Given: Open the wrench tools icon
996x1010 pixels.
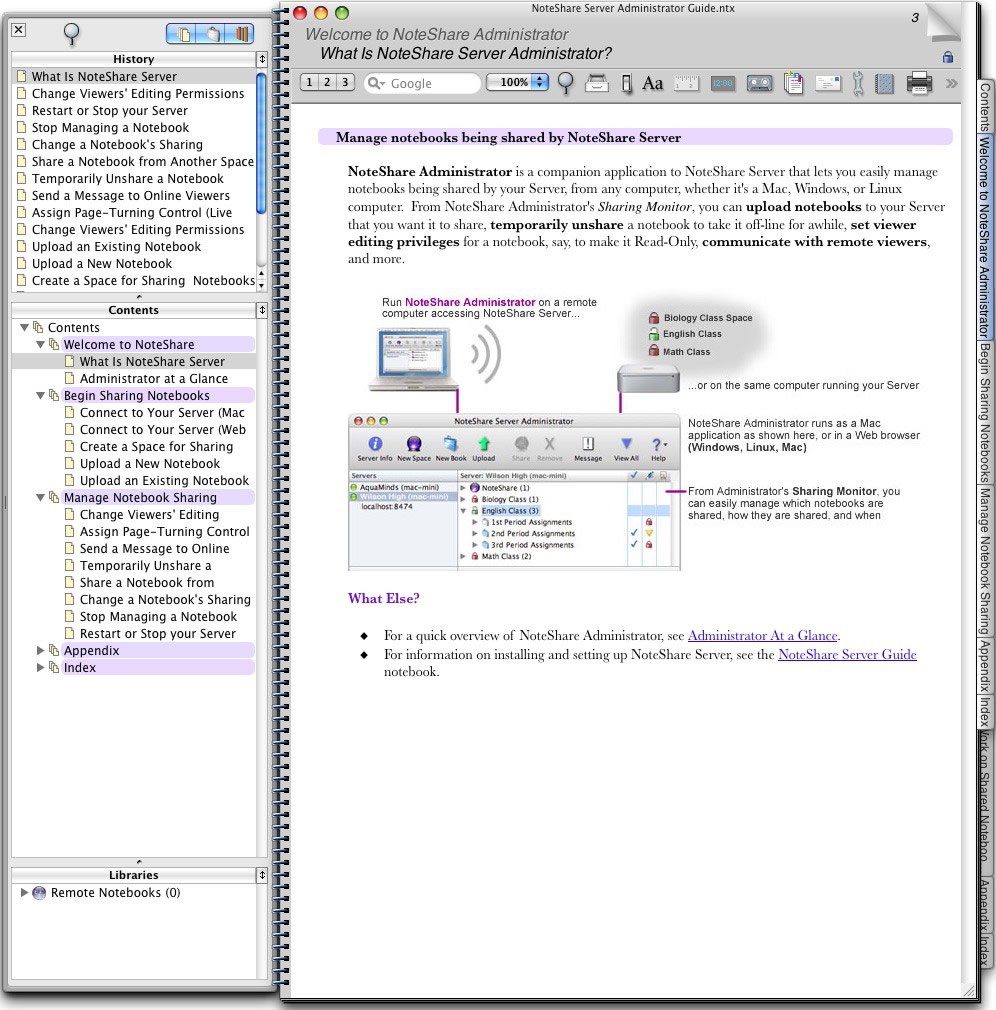Looking at the screenshot, I should pos(857,84).
